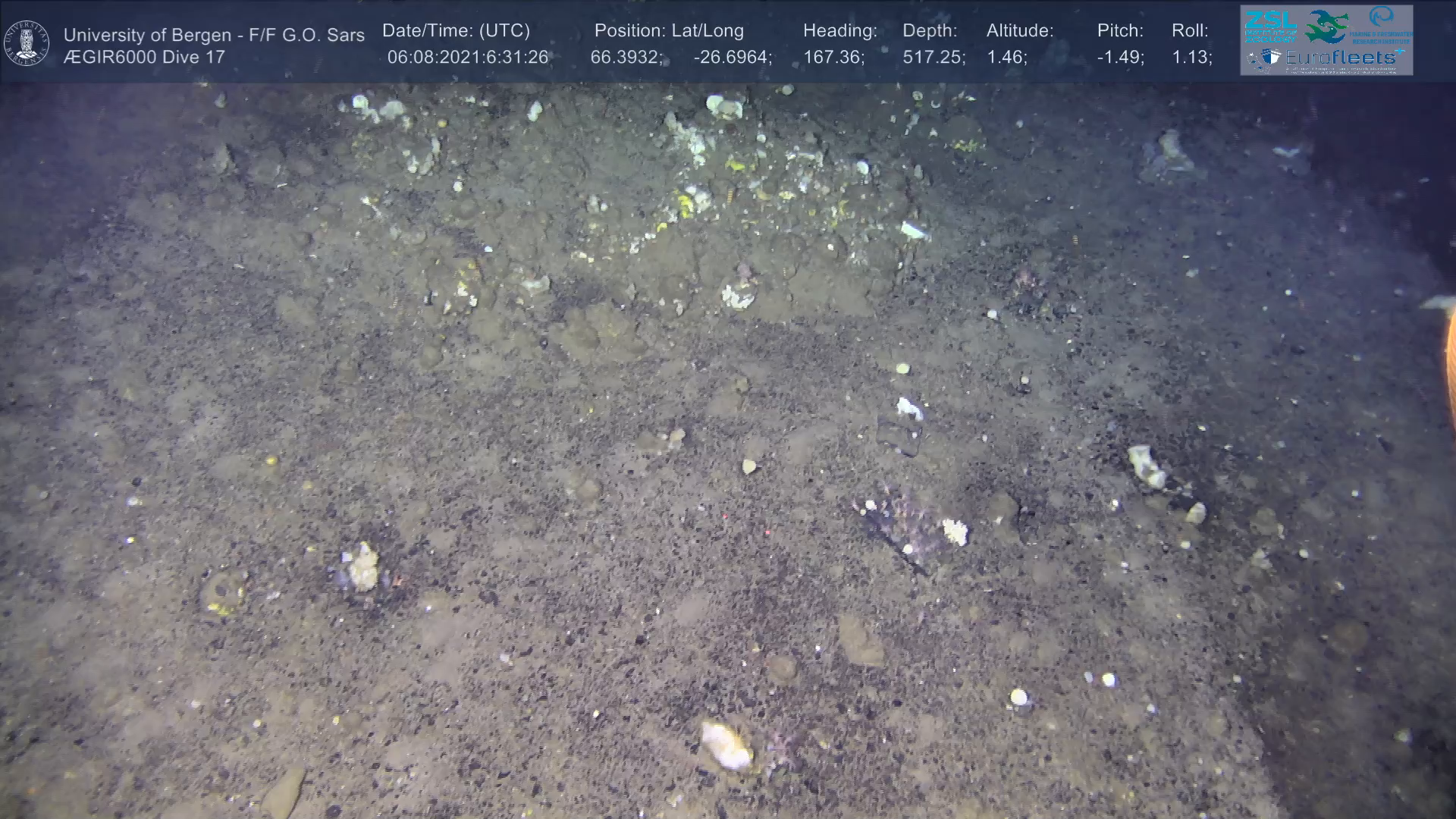Select the Date/Time (UTC) header
Screen dimensions: 1456x819
click(x=456, y=30)
